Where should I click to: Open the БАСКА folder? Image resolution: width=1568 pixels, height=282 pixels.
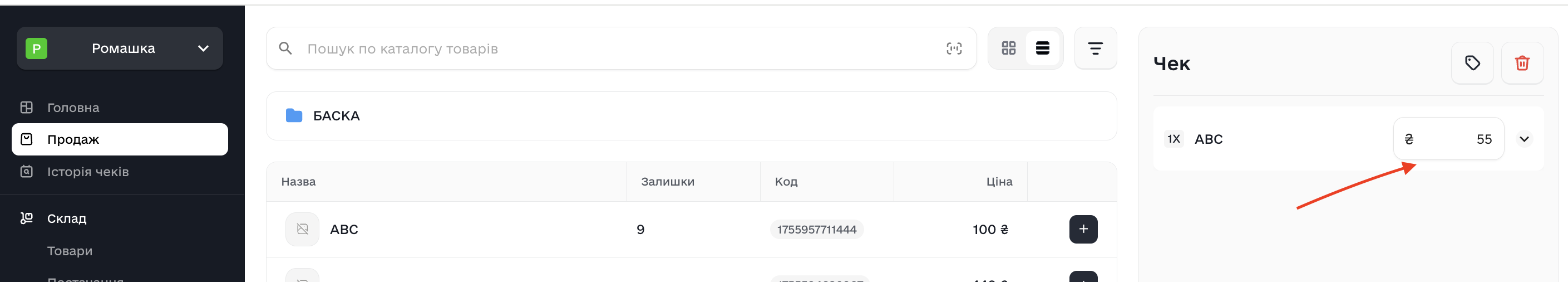coord(336,116)
